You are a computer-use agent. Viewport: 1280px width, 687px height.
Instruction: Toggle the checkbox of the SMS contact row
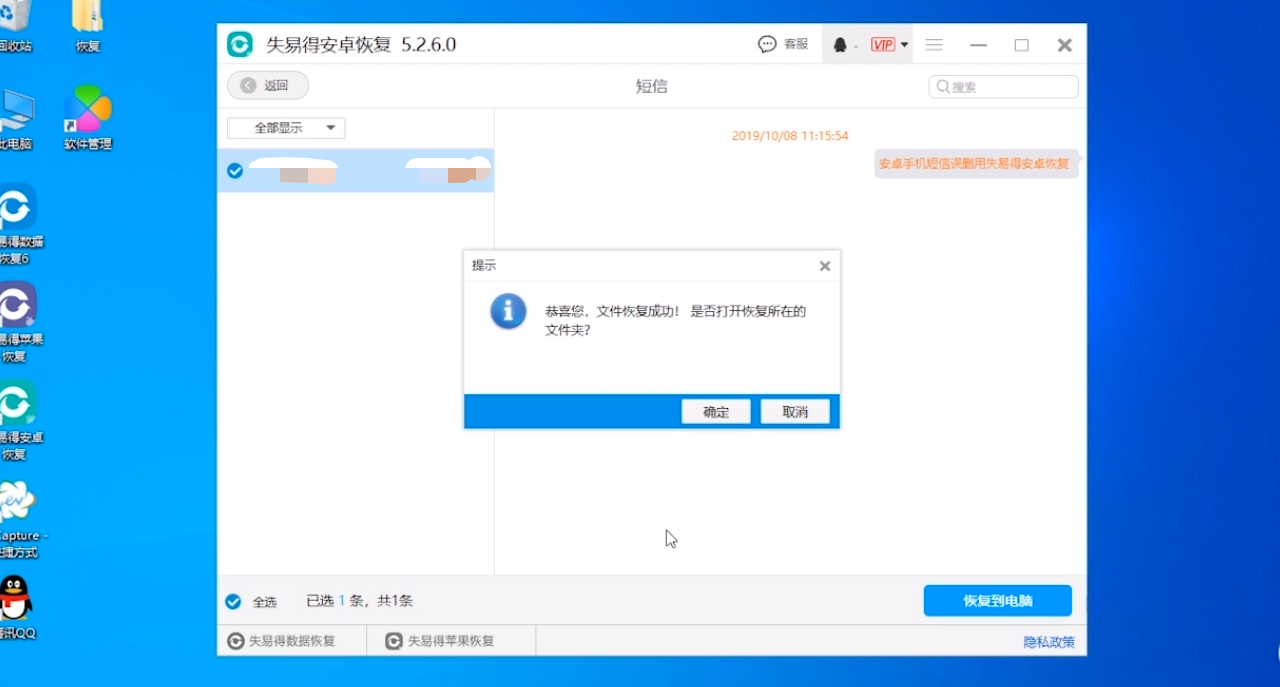pos(235,171)
